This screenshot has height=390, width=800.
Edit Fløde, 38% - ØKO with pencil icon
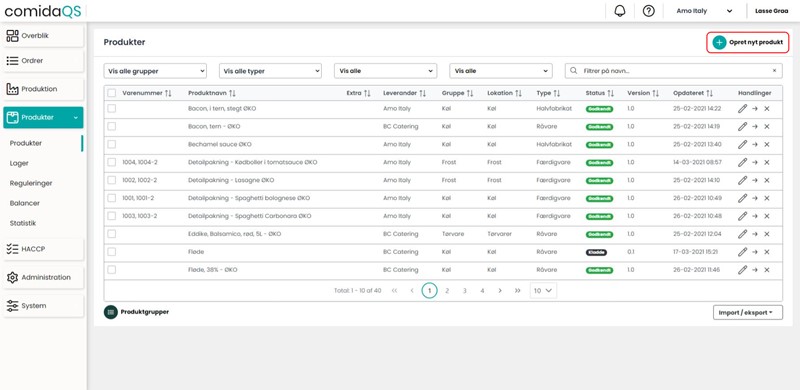pyautogui.click(x=742, y=270)
